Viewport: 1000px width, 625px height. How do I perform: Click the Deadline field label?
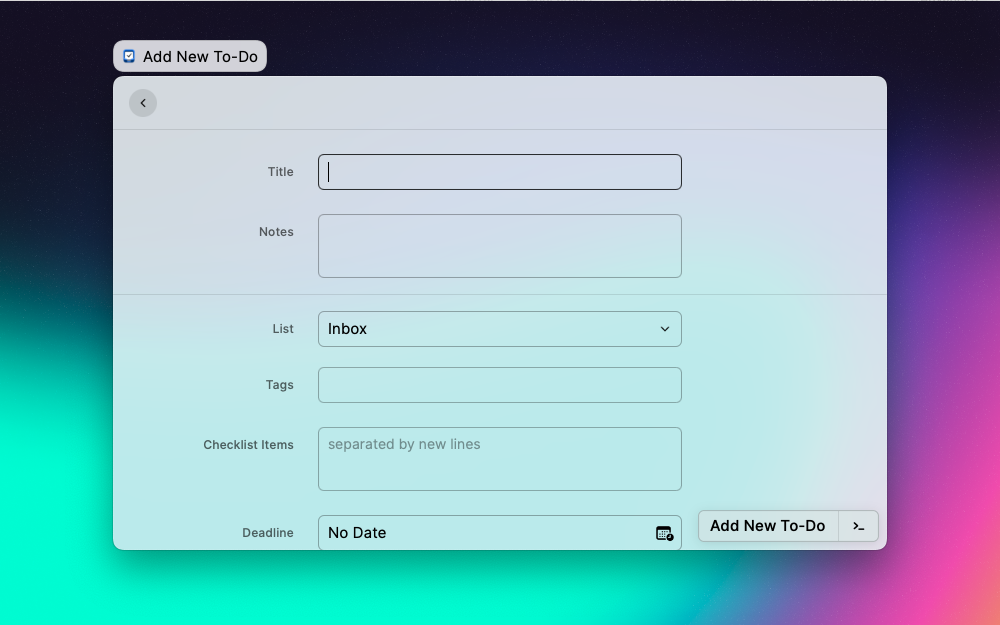pyautogui.click(x=268, y=533)
